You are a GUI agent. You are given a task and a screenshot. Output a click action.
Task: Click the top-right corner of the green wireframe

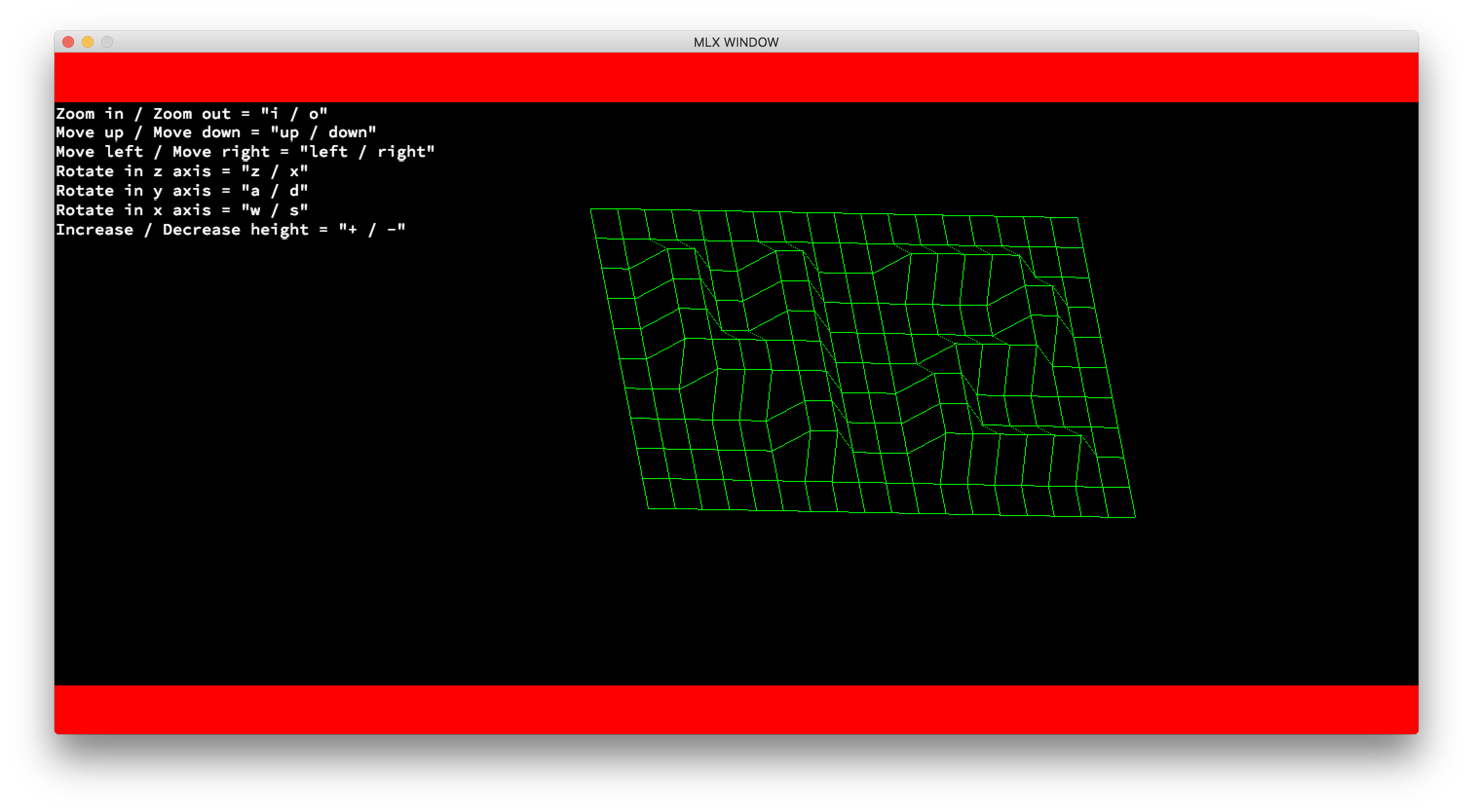[1077, 218]
